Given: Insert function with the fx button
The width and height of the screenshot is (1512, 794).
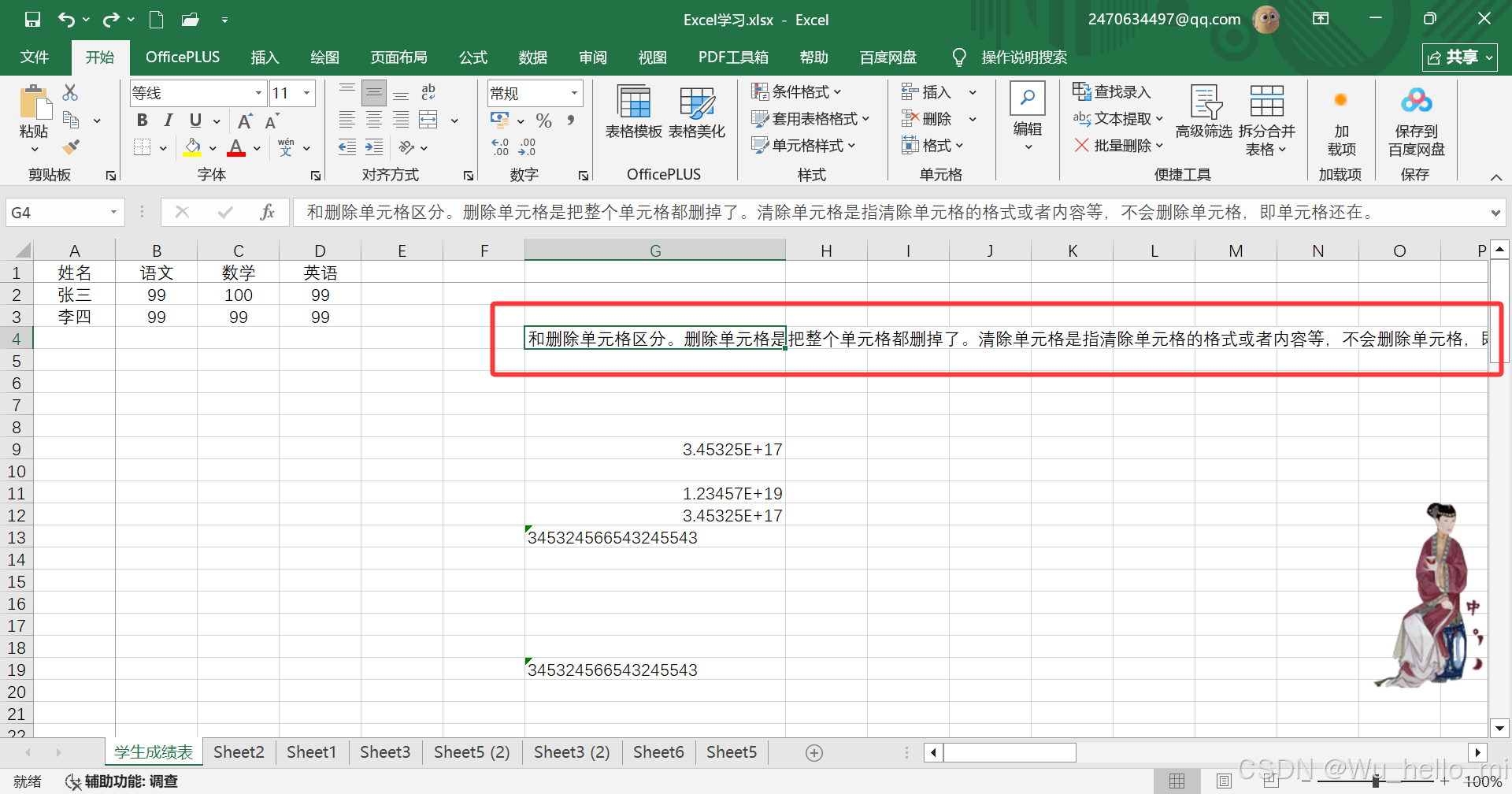Looking at the screenshot, I should coord(267,212).
